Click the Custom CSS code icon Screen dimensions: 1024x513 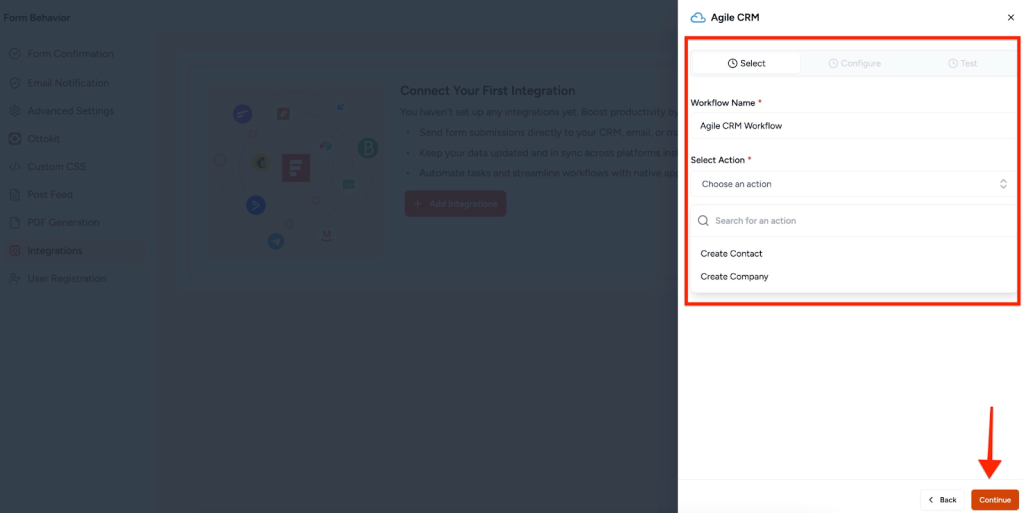(14, 166)
